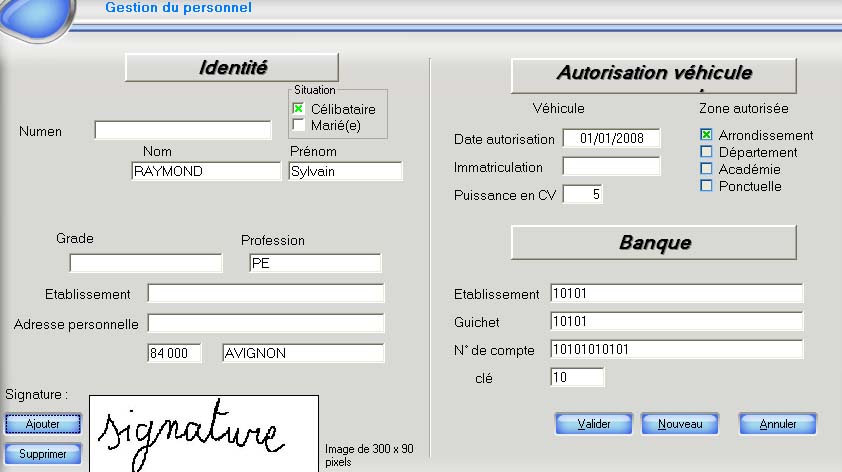Click the Identité header button

point(232,68)
